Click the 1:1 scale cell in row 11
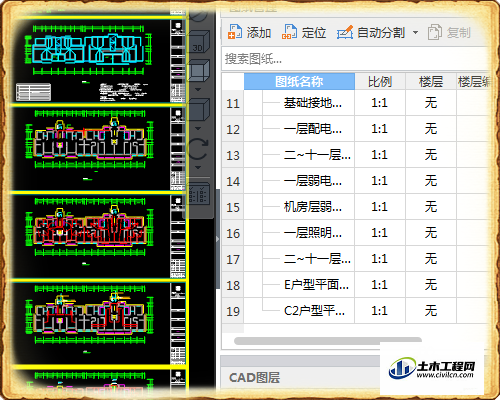This screenshot has height=400, width=500. tap(380, 103)
